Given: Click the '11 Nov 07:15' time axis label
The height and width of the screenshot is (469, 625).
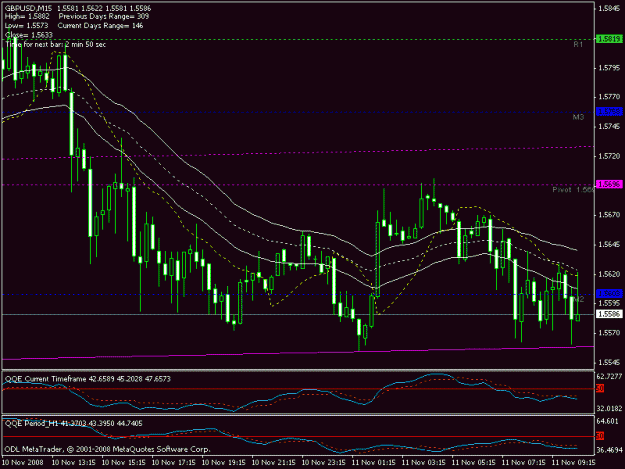Looking at the screenshot, I should click(524, 463).
